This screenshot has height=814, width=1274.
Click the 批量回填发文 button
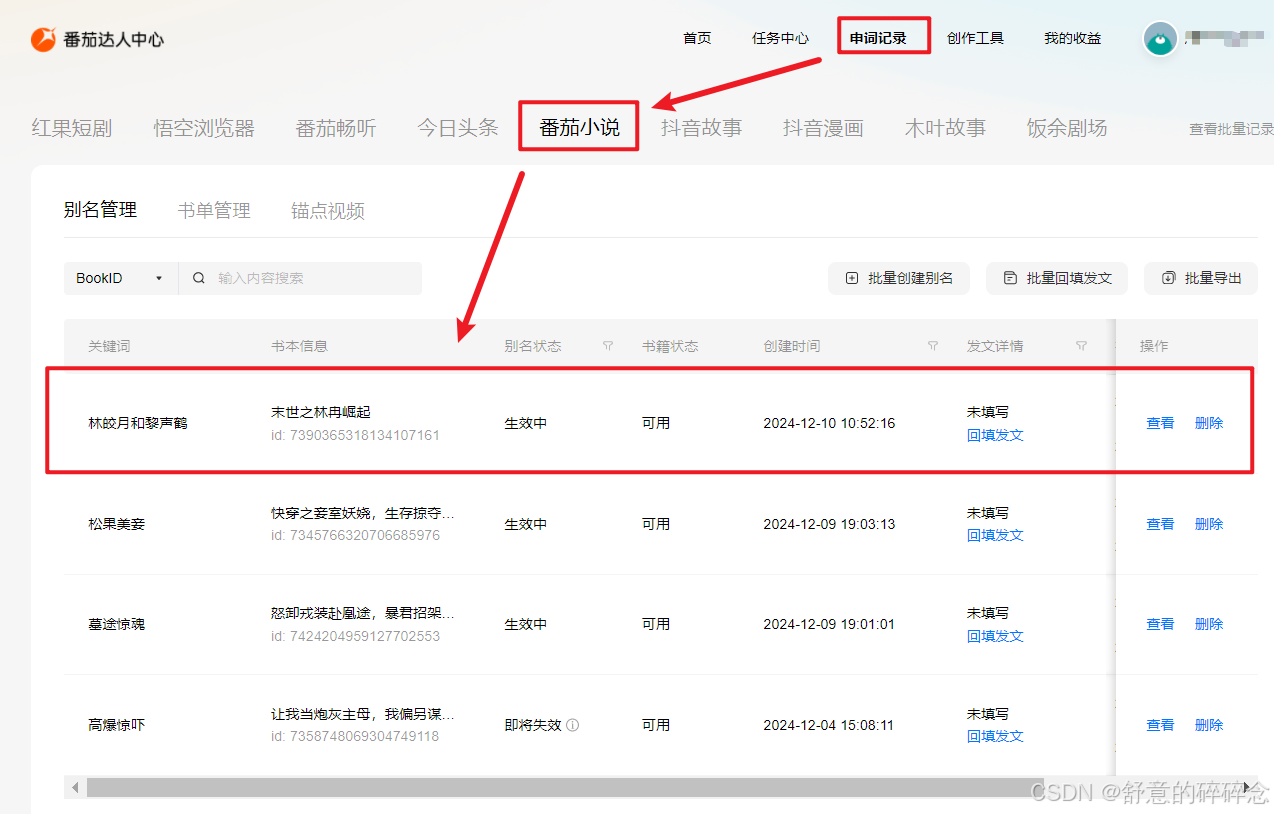pos(1057,278)
